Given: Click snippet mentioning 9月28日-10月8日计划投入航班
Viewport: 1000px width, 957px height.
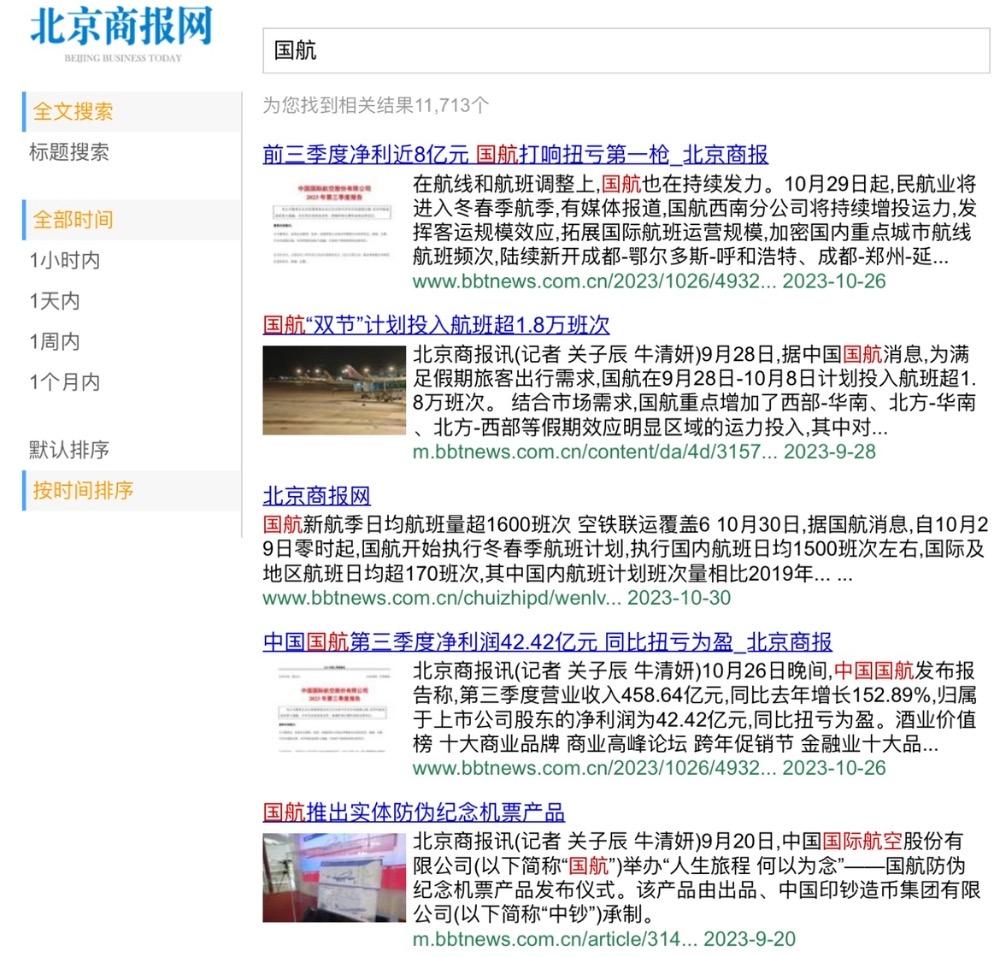Looking at the screenshot, I should coord(695,390).
